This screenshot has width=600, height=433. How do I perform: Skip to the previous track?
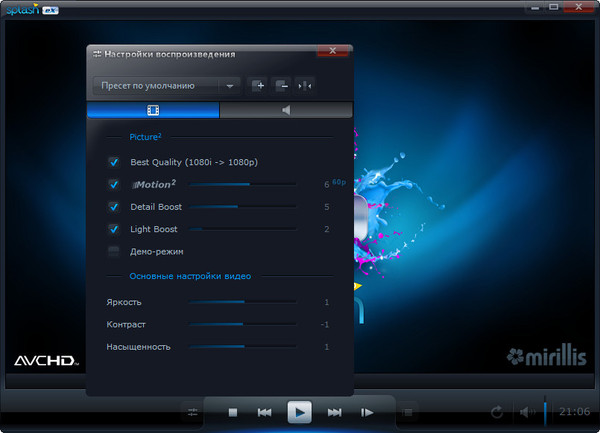click(264, 412)
